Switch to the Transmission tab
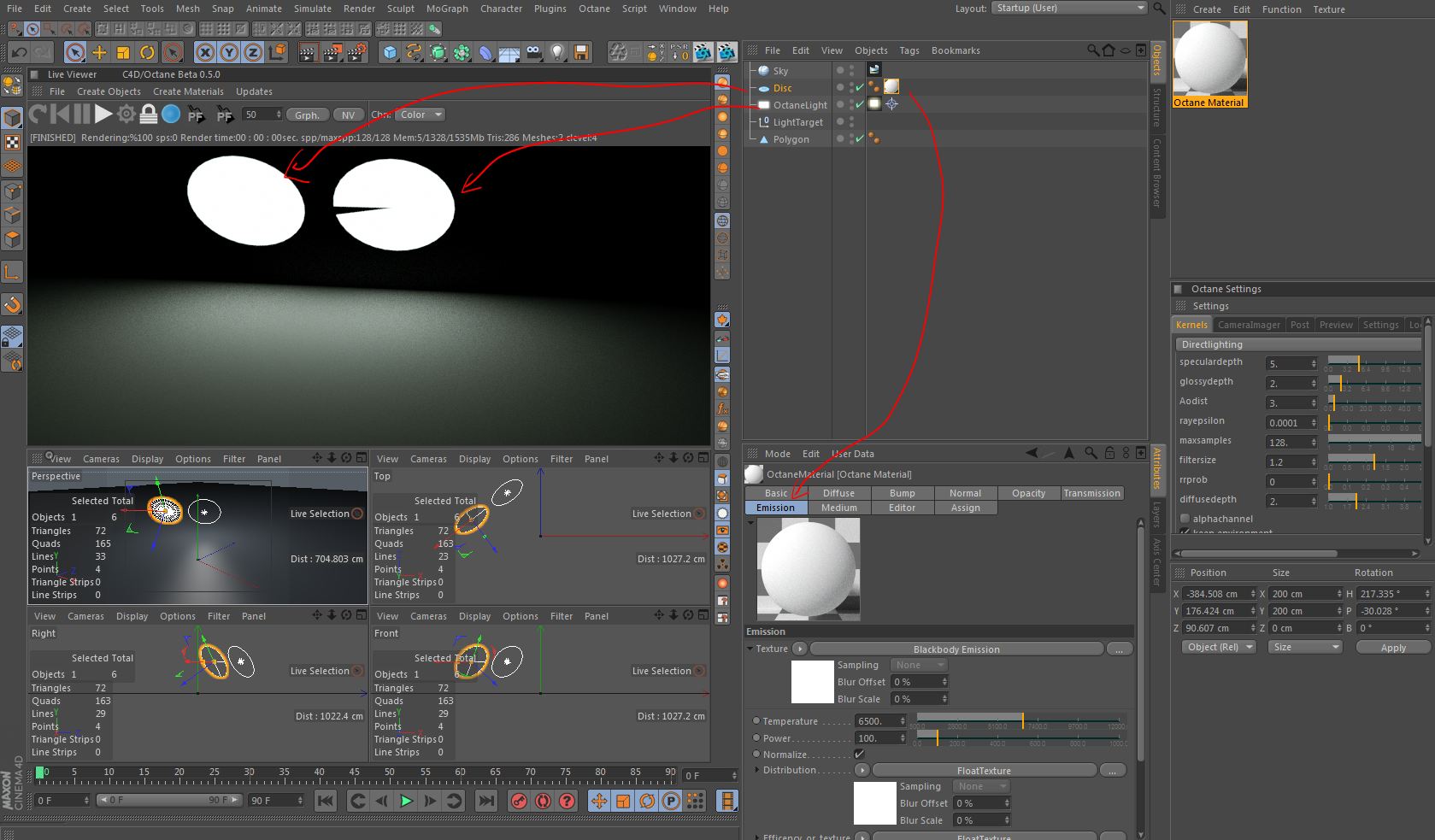1435x840 pixels. [1091, 493]
